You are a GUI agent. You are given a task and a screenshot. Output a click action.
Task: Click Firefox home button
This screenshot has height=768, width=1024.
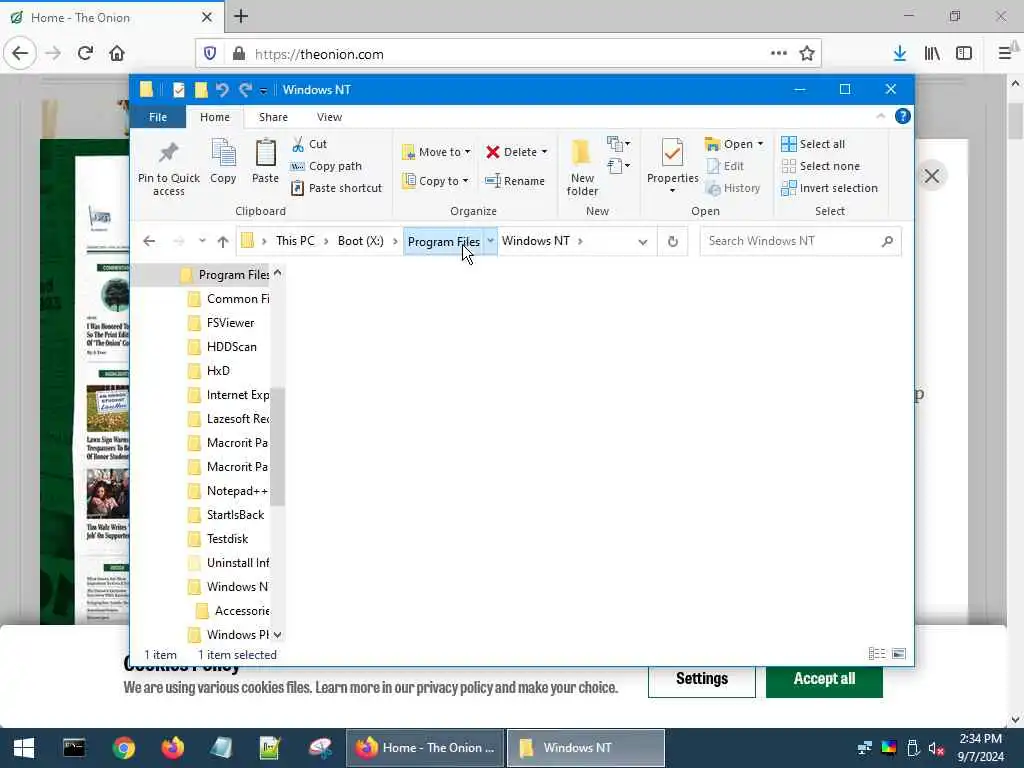pyautogui.click(x=117, y=53)
